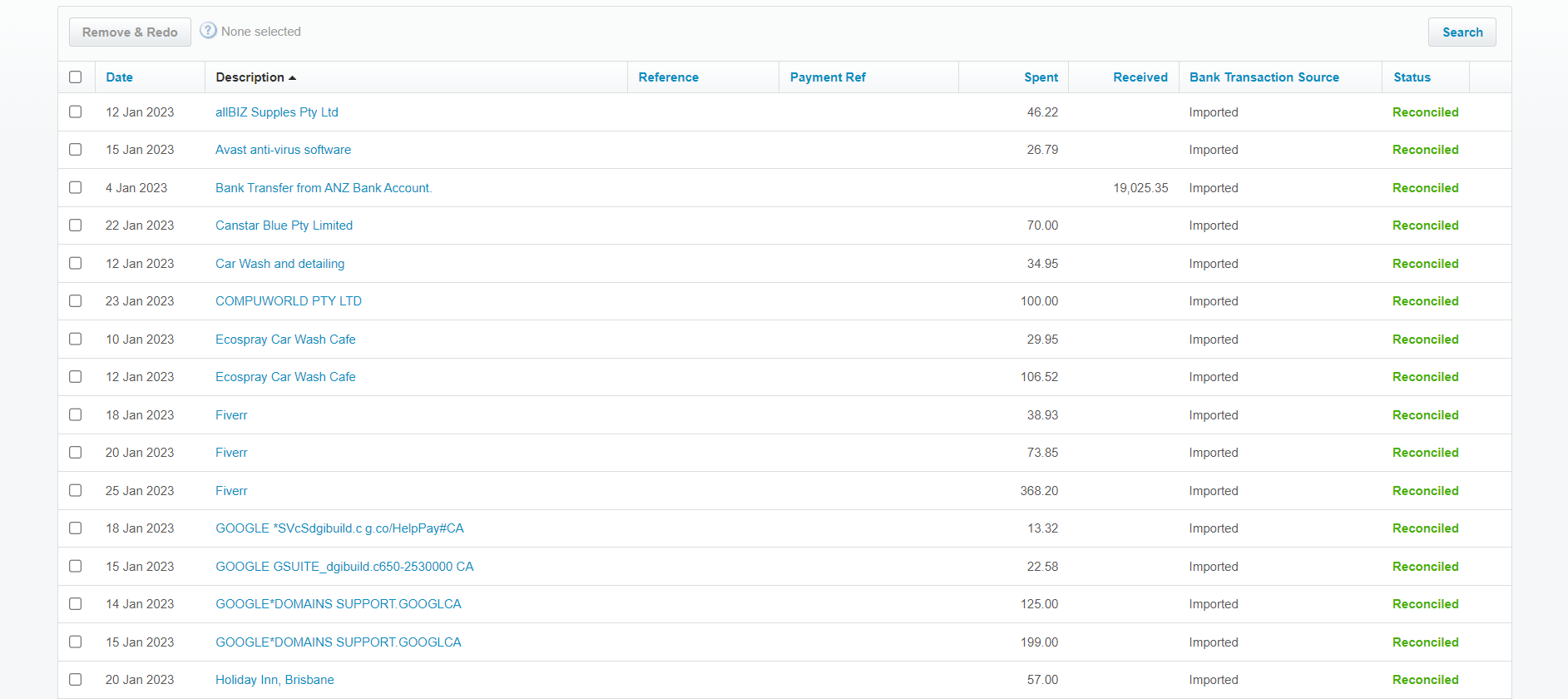
Task: Sort by the Reference column header
Action: point(669,77)
